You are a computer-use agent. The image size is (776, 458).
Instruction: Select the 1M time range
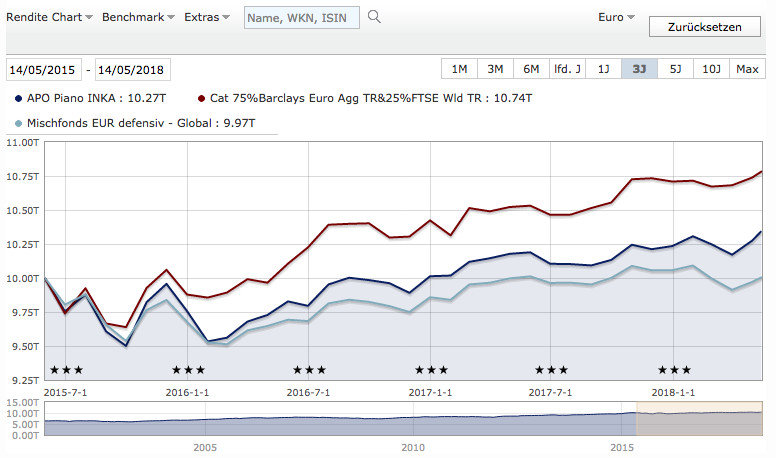459,69
